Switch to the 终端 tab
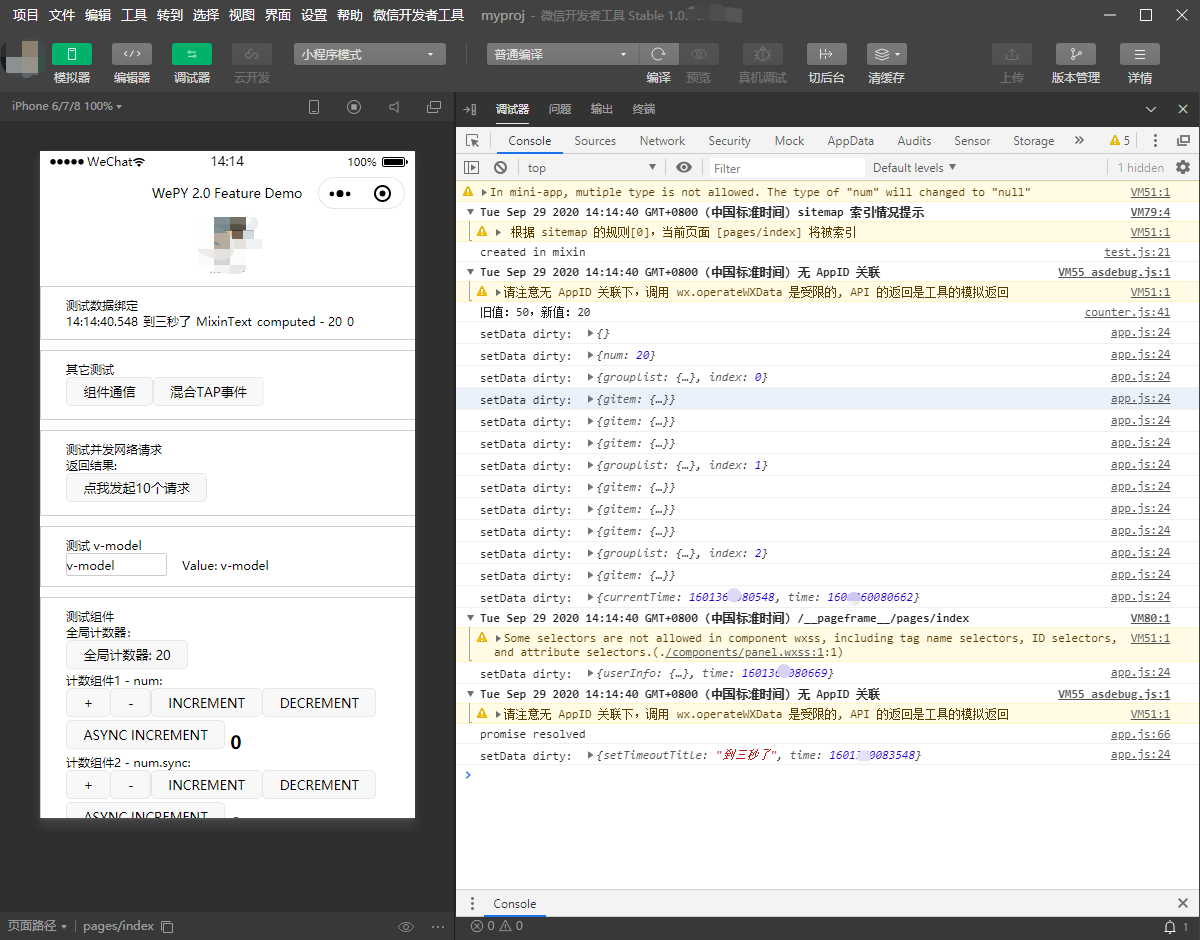This screenshot has width=1200, height=940. (x=644, y=109)
